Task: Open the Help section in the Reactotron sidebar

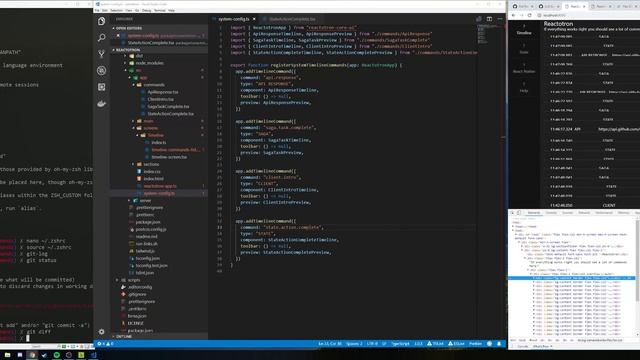Action: [x=524, y=88]
